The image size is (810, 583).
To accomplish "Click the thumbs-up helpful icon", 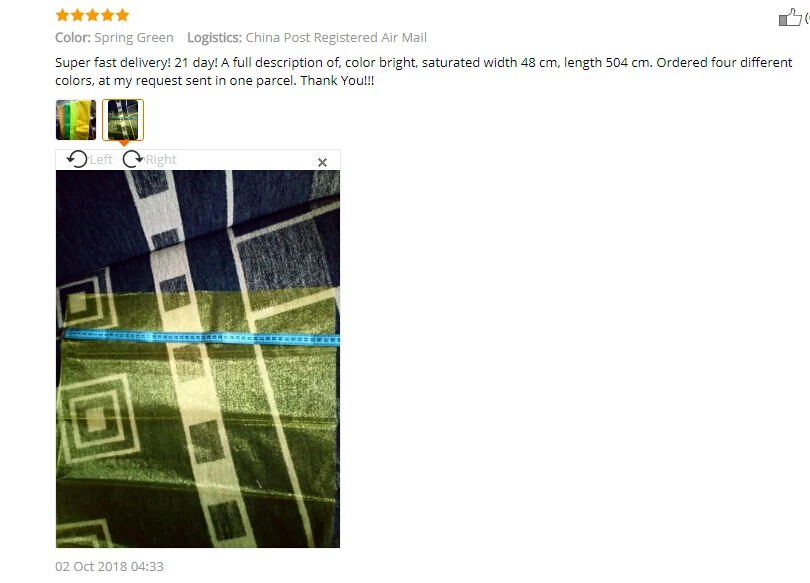I will point(790,17).
